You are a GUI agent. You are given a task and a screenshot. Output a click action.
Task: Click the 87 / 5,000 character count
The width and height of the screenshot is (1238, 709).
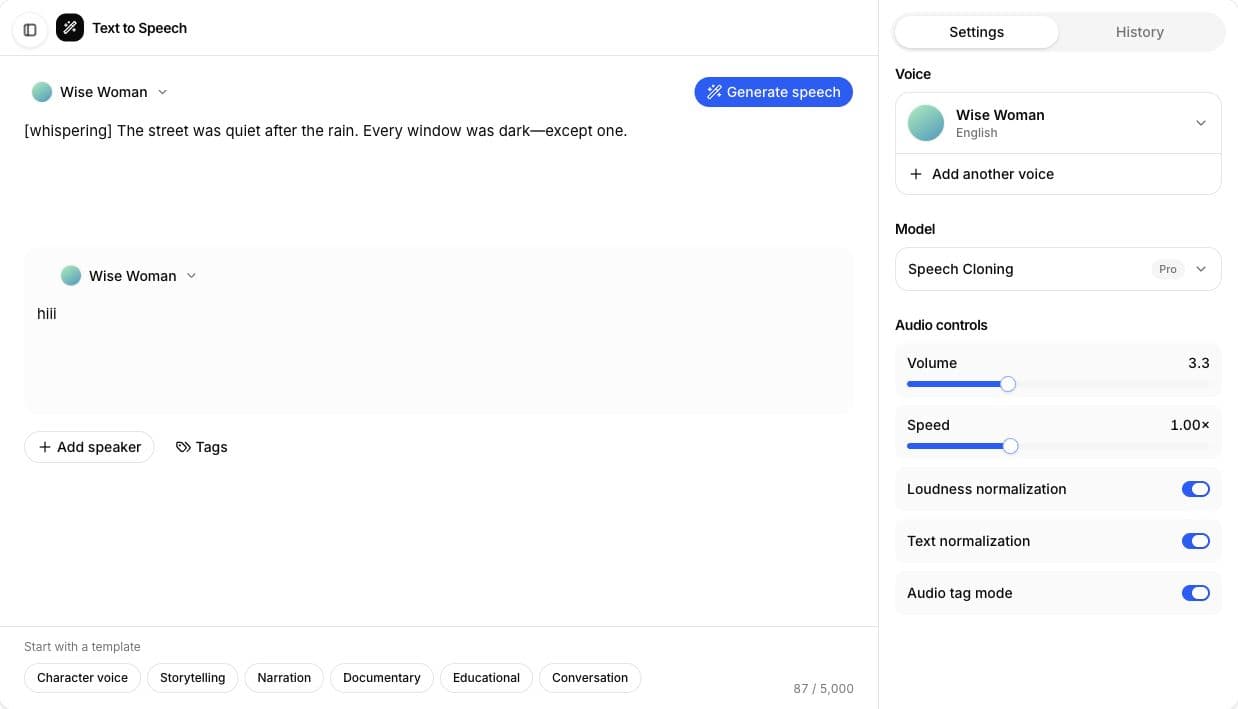823,688
